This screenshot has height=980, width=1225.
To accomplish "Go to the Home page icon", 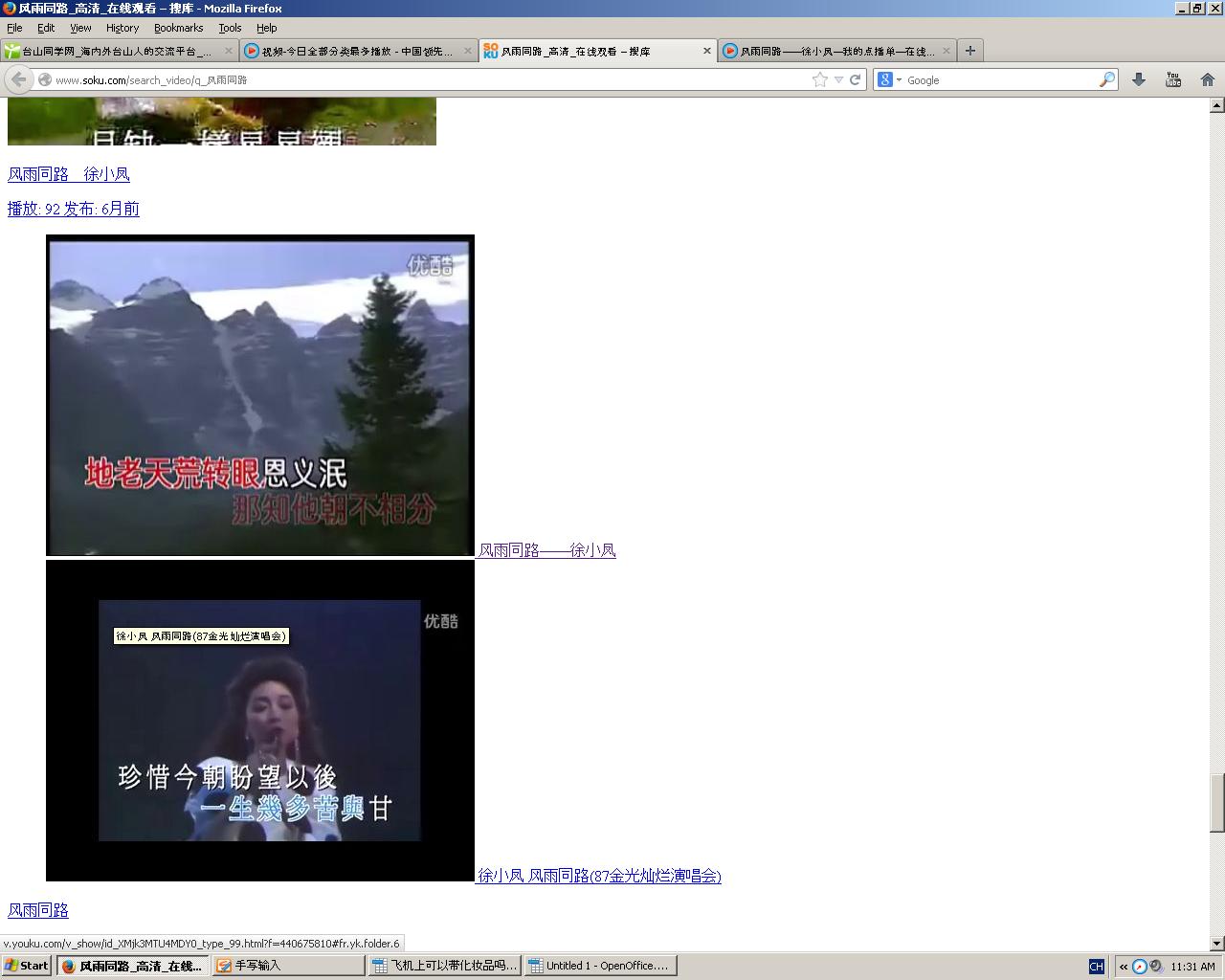I will pos(1208,80).
